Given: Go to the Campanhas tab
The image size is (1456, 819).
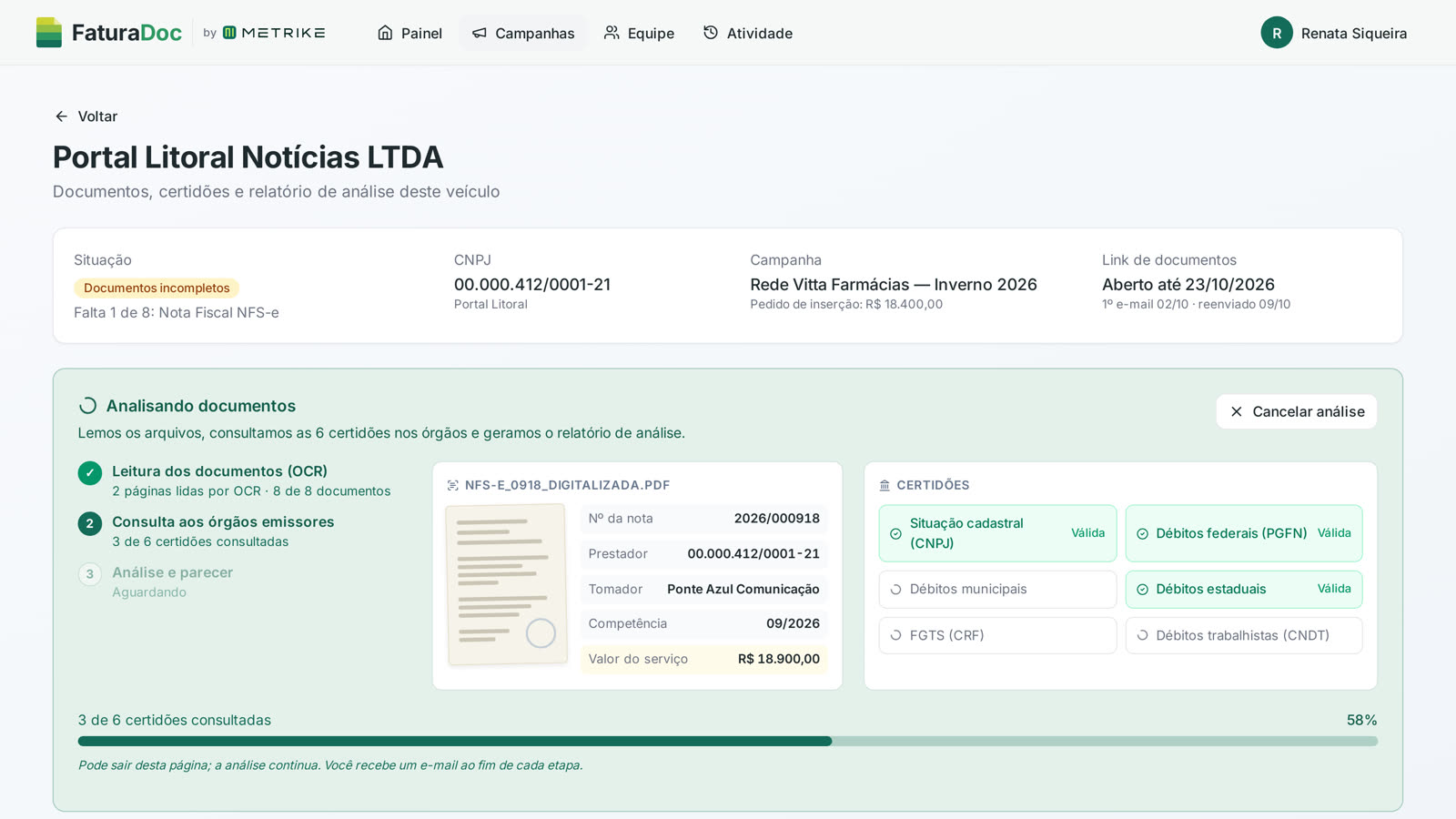Looking at the screenshot, I should click(x=523, y=33).
